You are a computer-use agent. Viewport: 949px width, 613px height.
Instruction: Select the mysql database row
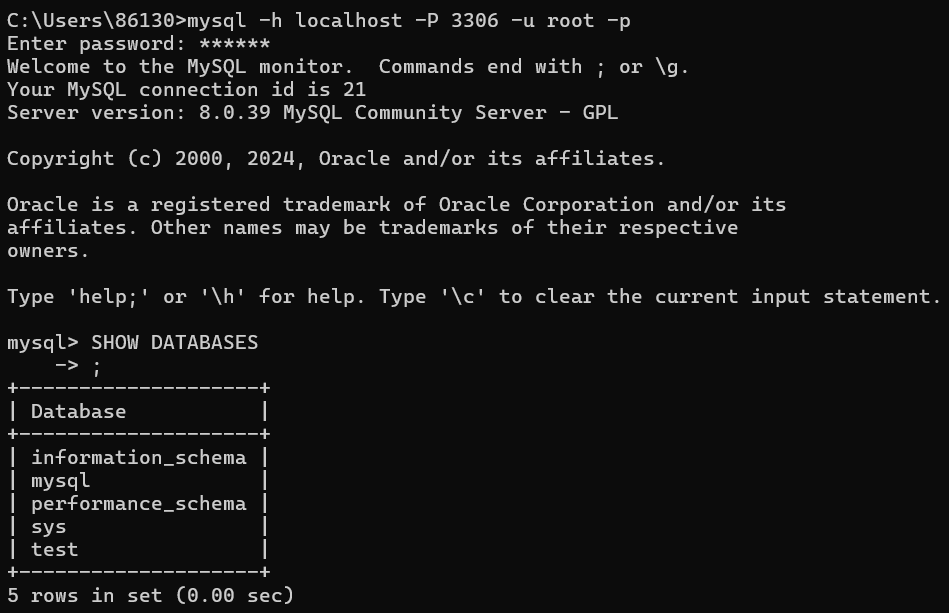(139, 480)
